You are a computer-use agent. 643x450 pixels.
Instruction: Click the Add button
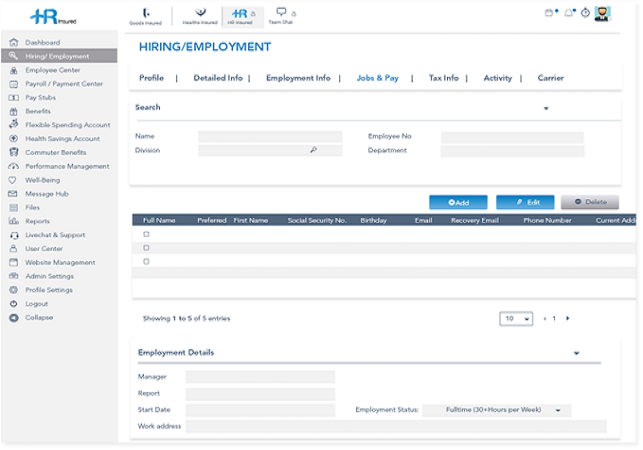pyautogui.click(x=458, y=202)
